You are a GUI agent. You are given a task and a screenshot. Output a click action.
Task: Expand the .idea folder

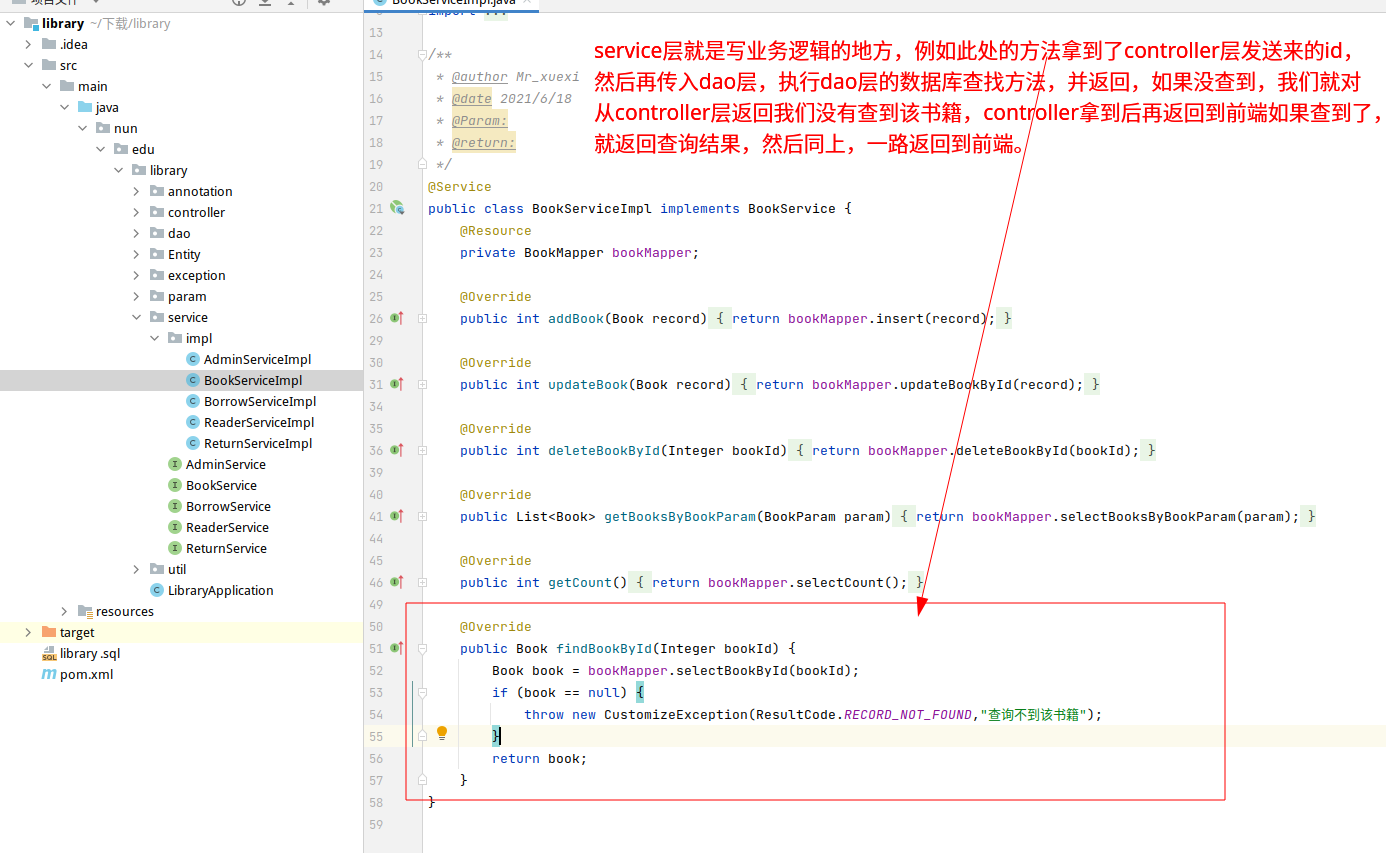pos(28,44)
